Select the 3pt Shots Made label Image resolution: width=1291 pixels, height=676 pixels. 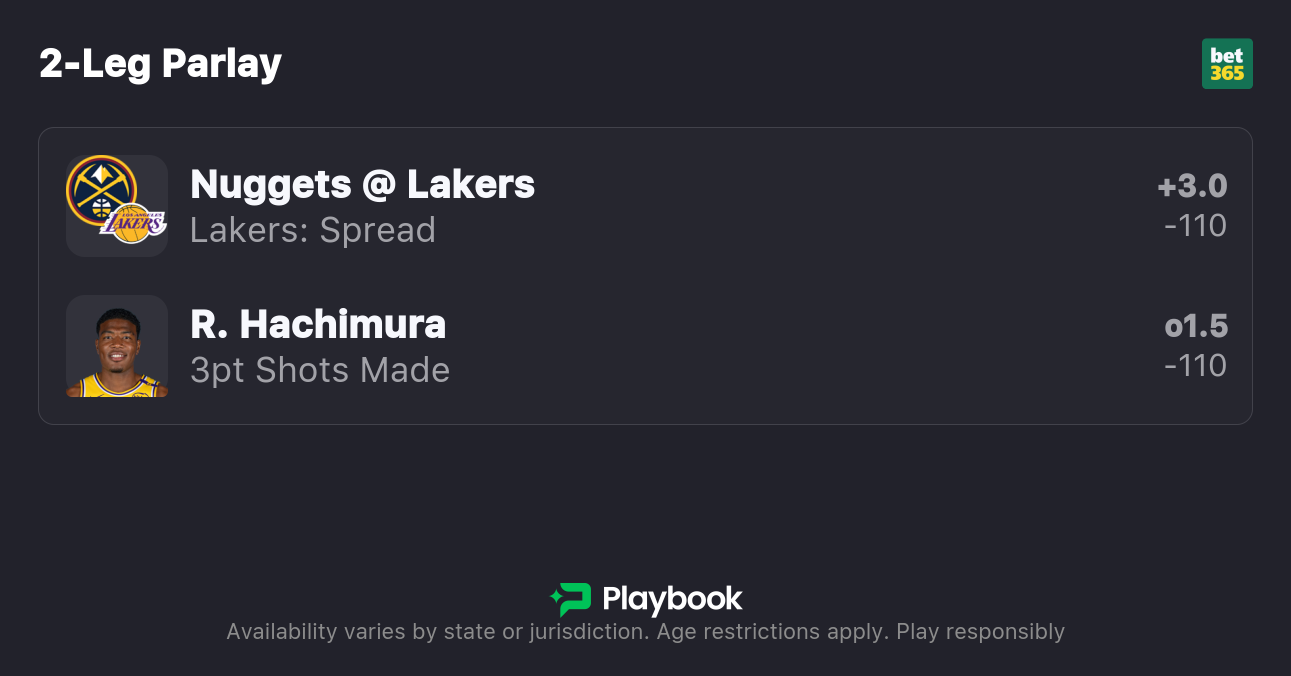click(x=320, y=370)
